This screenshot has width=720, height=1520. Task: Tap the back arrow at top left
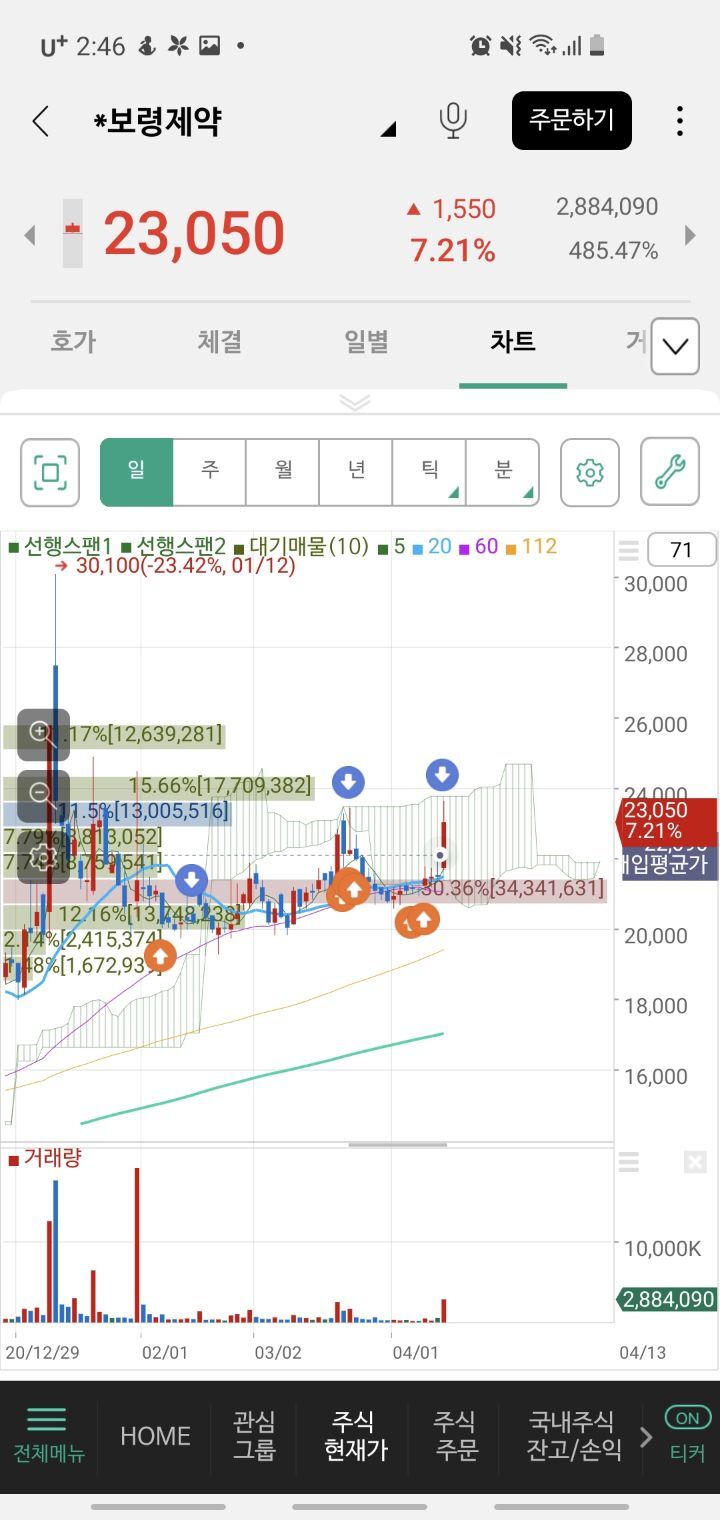click(40, 121)
